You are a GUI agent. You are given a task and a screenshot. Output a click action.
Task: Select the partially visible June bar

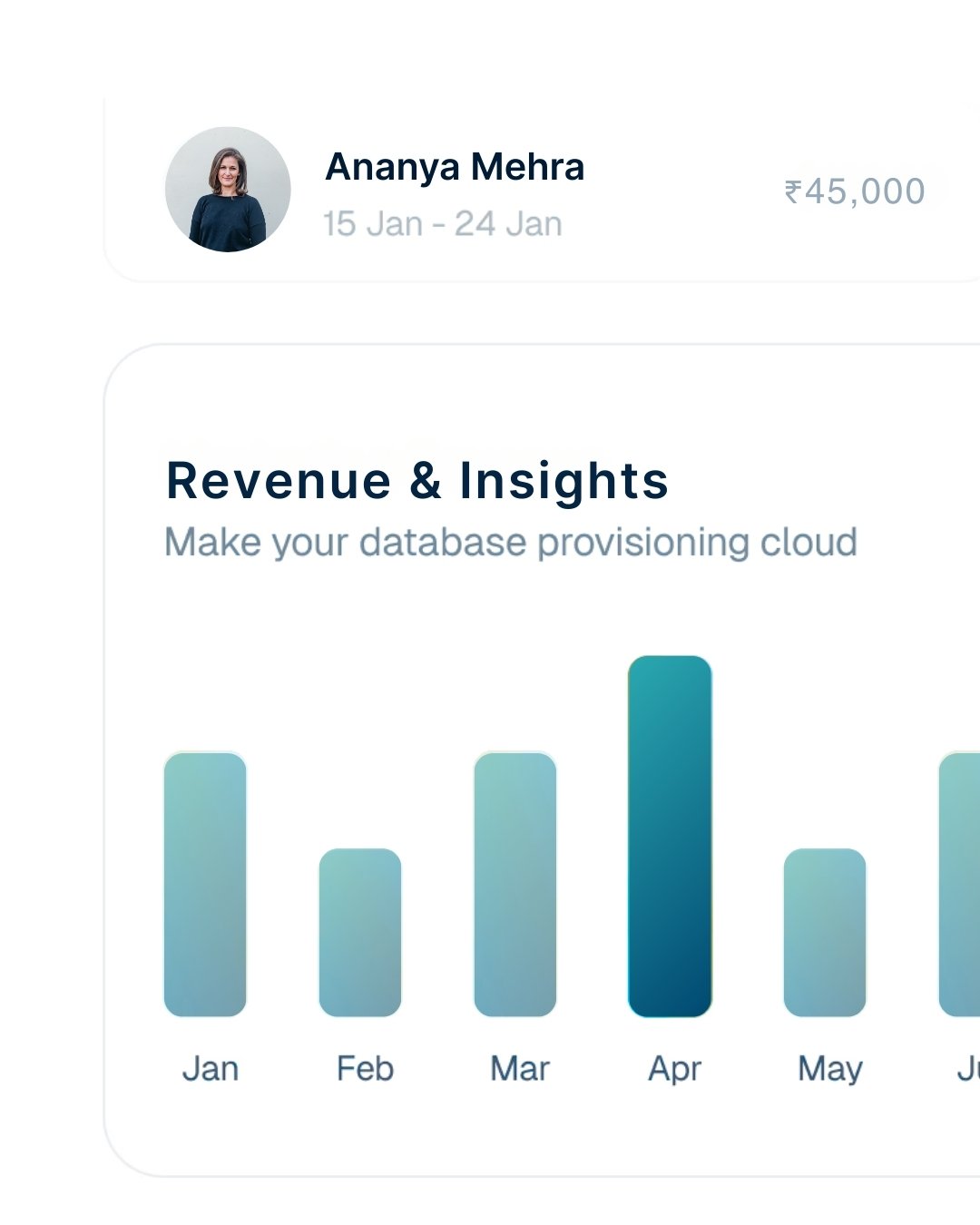tap(961, 885)
